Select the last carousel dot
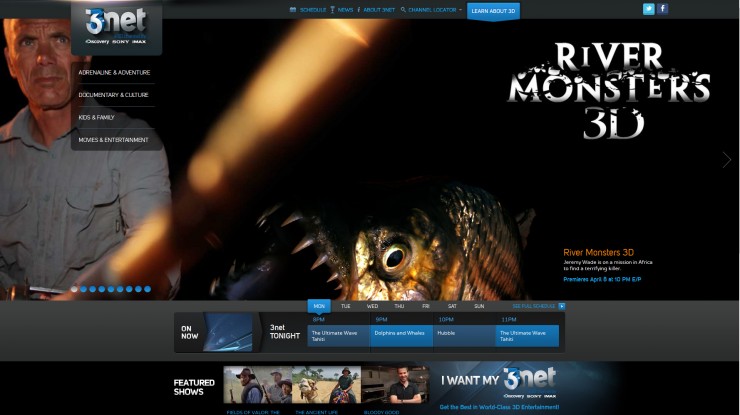Viewport: 740px width, 415px height. pyautogui.click(x=147, y=289)
